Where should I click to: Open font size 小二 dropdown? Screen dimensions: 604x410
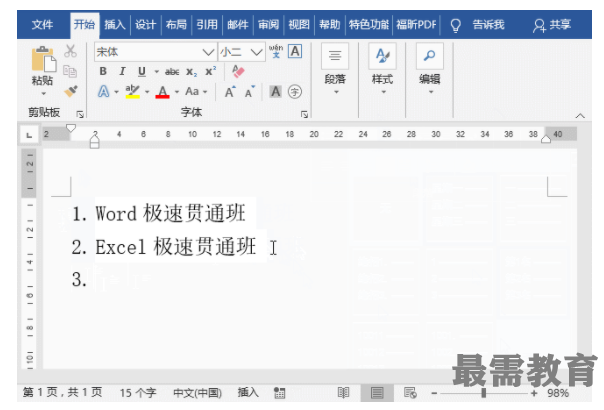[256, 52]
